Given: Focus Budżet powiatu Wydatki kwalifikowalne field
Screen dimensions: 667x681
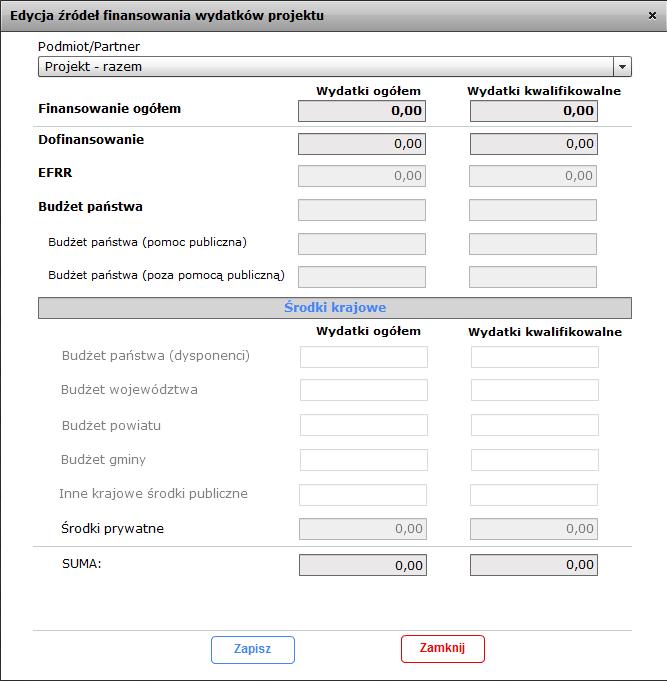Looking at the screenshot, I should click(535, 425).
